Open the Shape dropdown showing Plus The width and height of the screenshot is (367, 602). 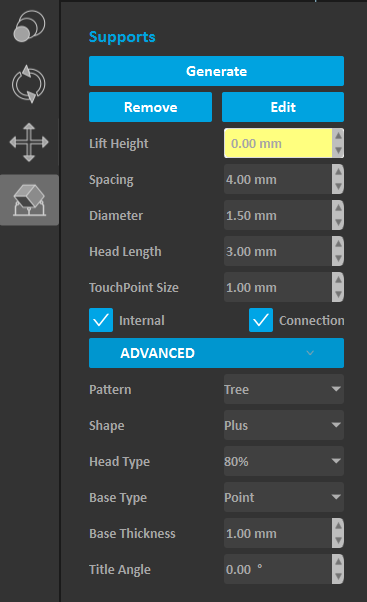point(284,425)
